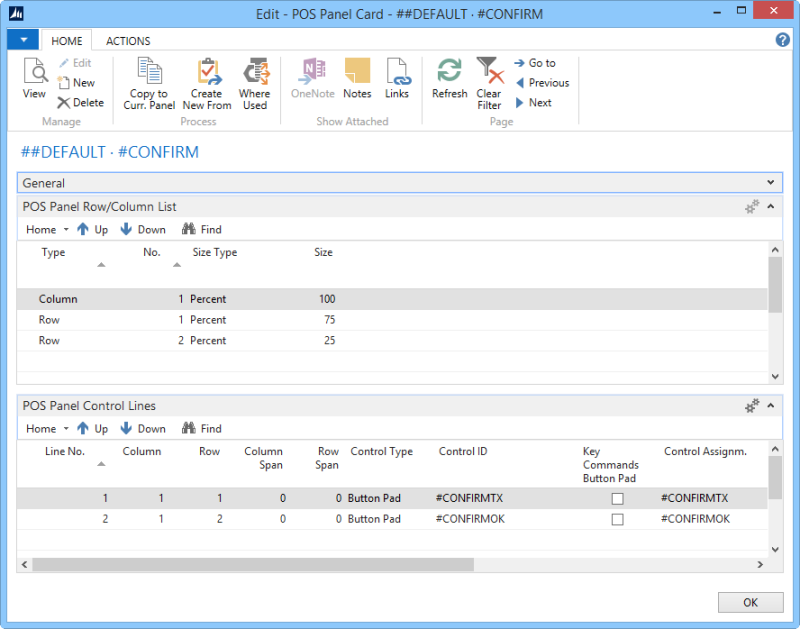Image resolution: width=800 pixels, height=629 pixels.
Task: Open the blue application menu dropdown
Action: pos(23,40)
